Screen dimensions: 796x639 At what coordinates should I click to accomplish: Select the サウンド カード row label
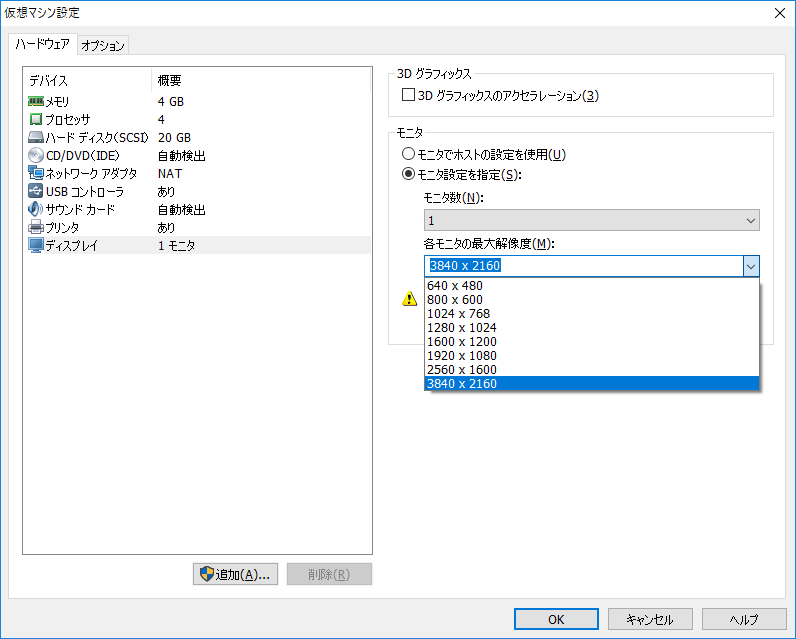(80, 210)
